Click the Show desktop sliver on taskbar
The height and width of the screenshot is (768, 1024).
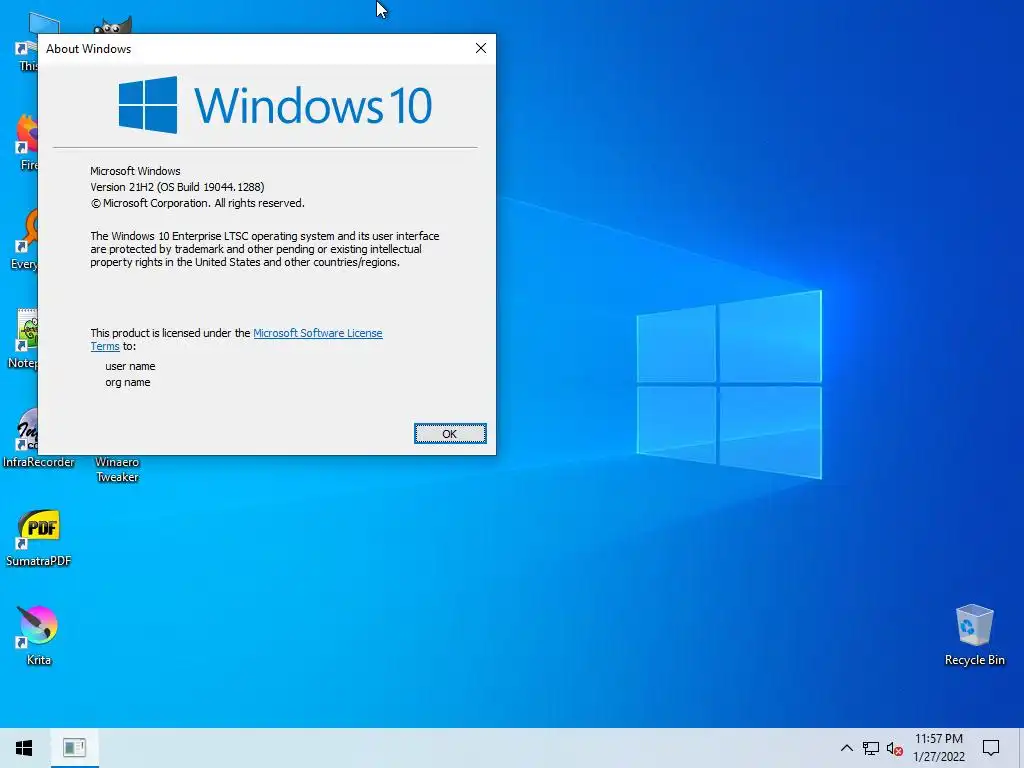[x=1021, y=748]
